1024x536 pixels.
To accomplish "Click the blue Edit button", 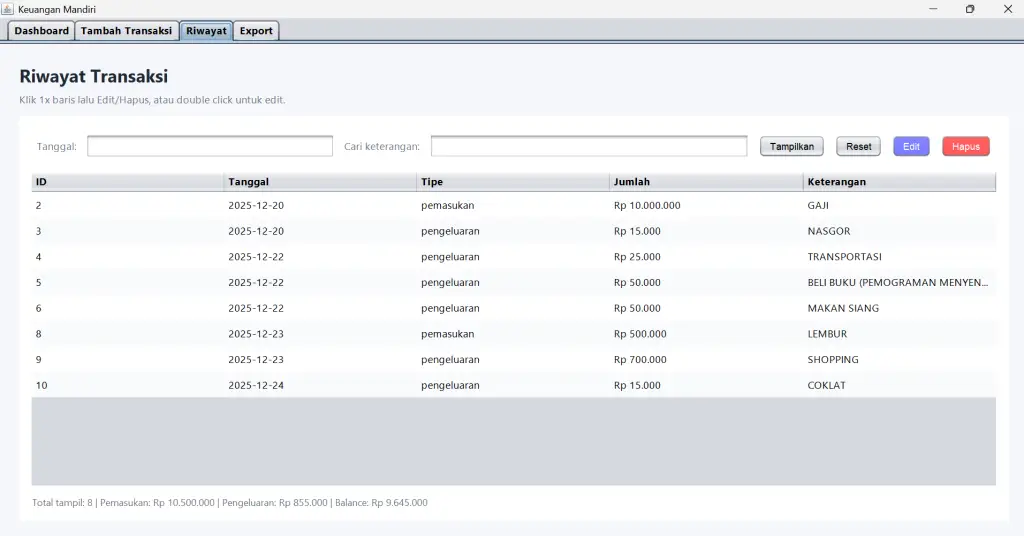I will click(911, 147).
